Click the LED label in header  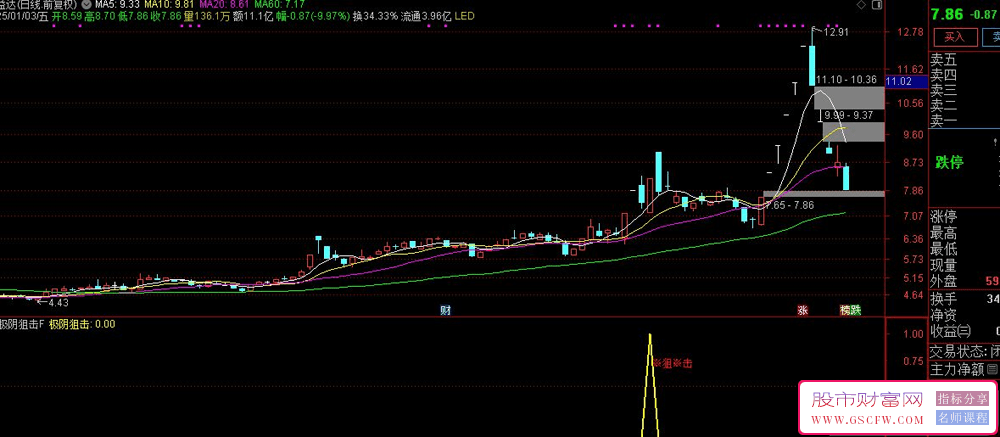pos(464,15)
